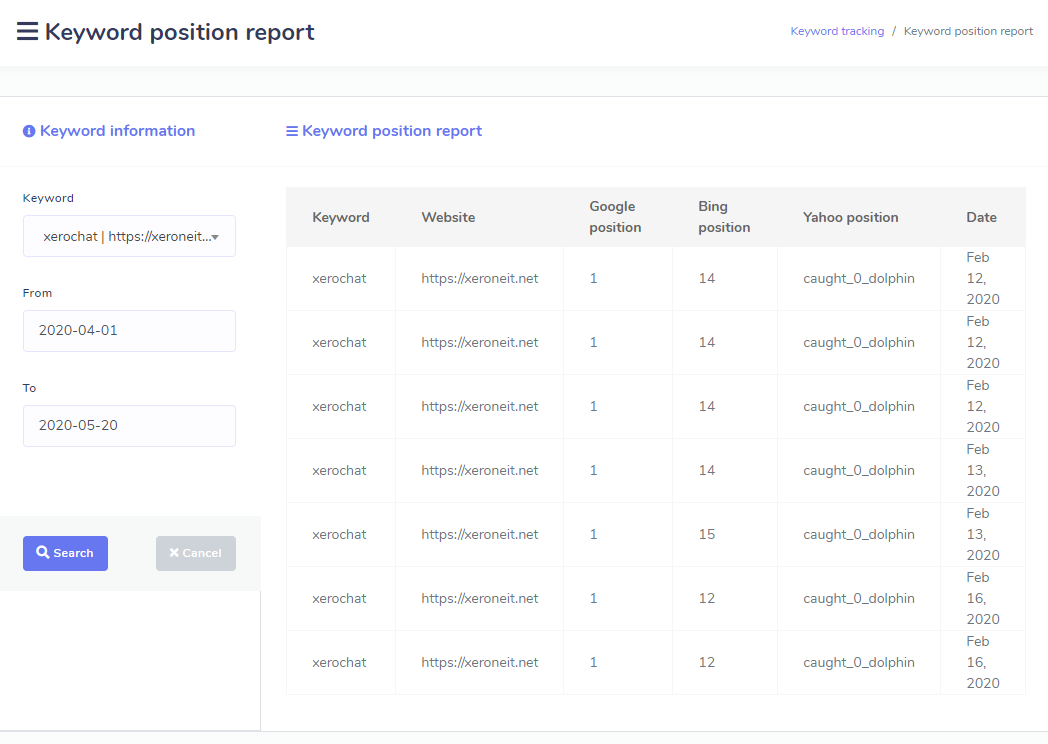Click the To date field
The height and width of the screenshot is (744, 1048).
(x=129, y=425)
